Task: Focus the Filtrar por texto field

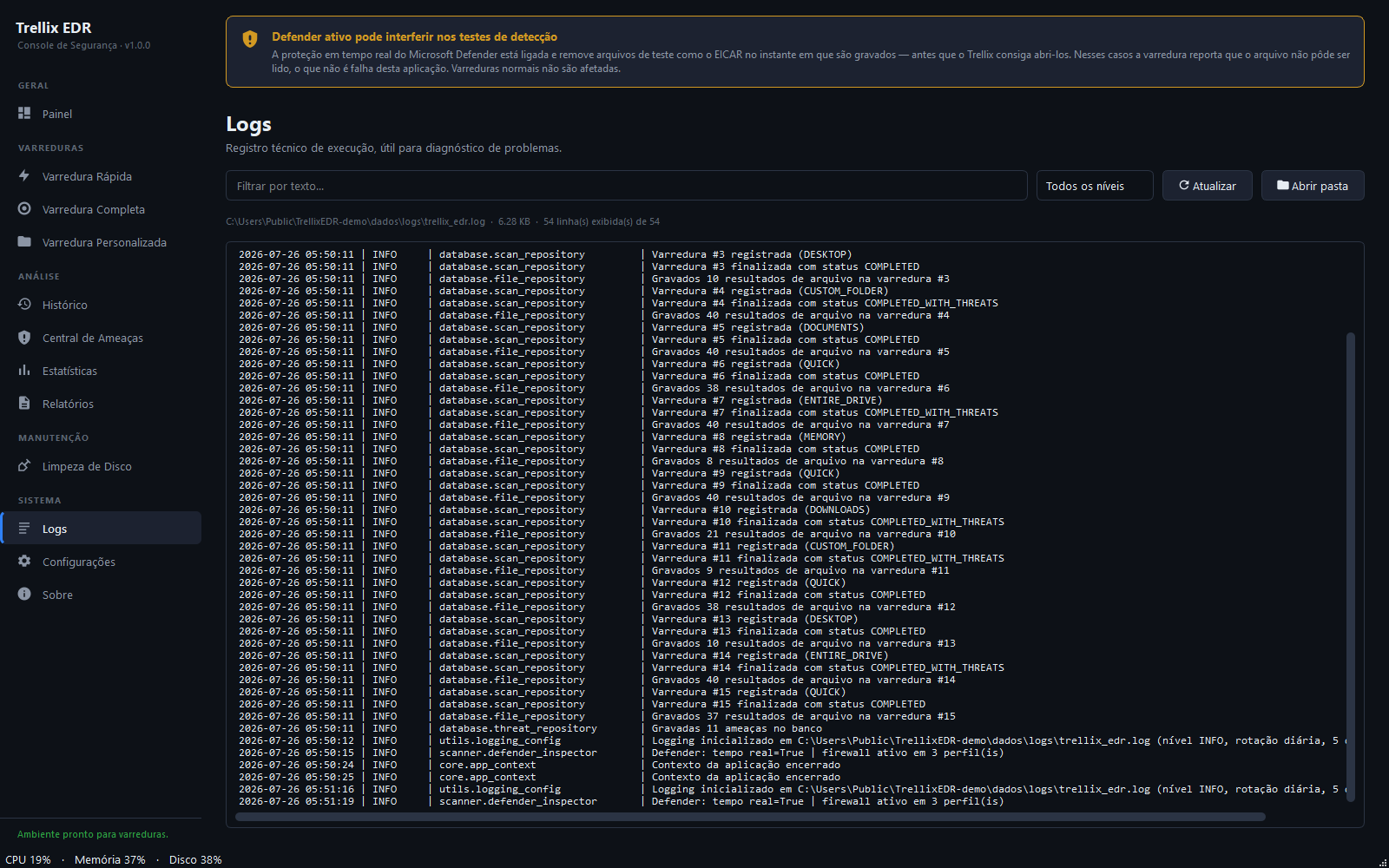Action: point(627,186)
